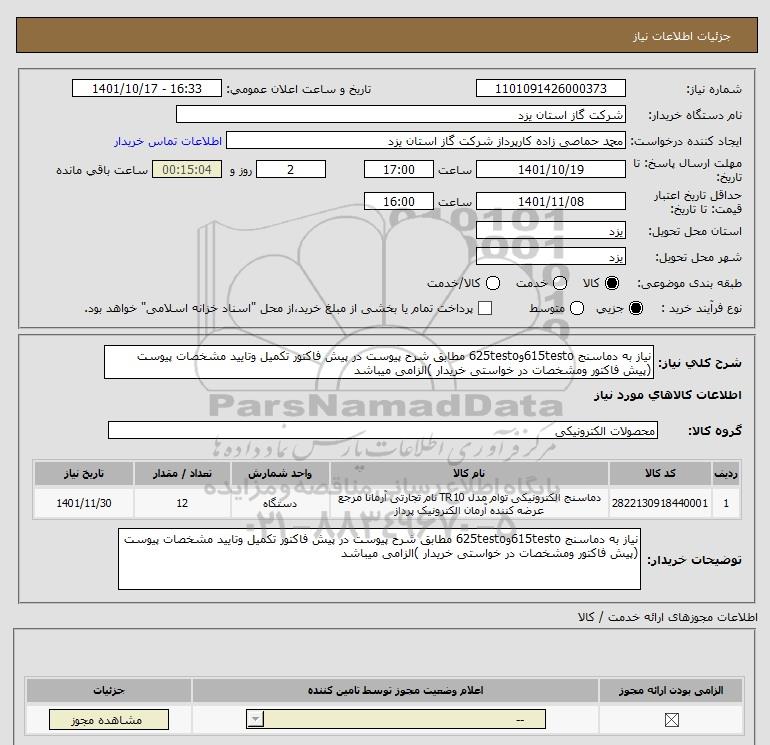Click the request creator field
The height and width of the screenshot is (745, 770).
pos(426,141)
